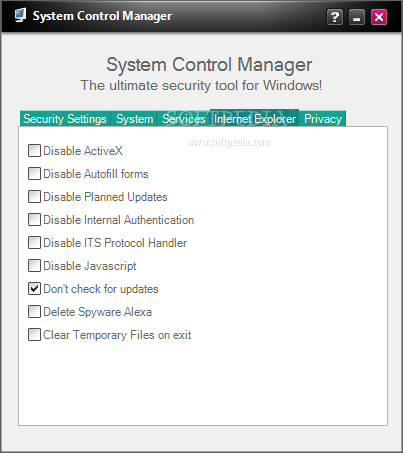The width and height of the screenshot is (403, 453).
Task: Tick the Disable Autofill forms option
Action: (x=34, y=174)
